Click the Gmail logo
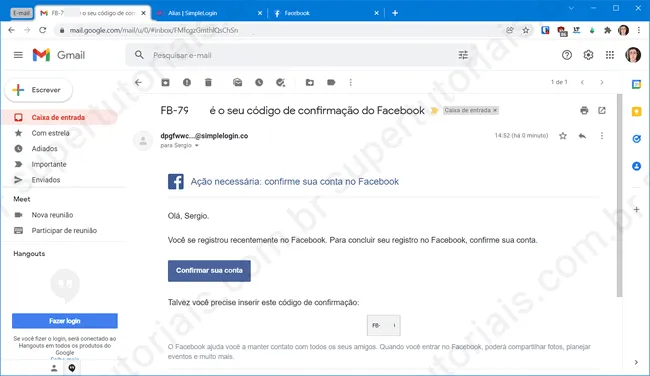Viewport: 650px width, 376px height. pos(59,55)
